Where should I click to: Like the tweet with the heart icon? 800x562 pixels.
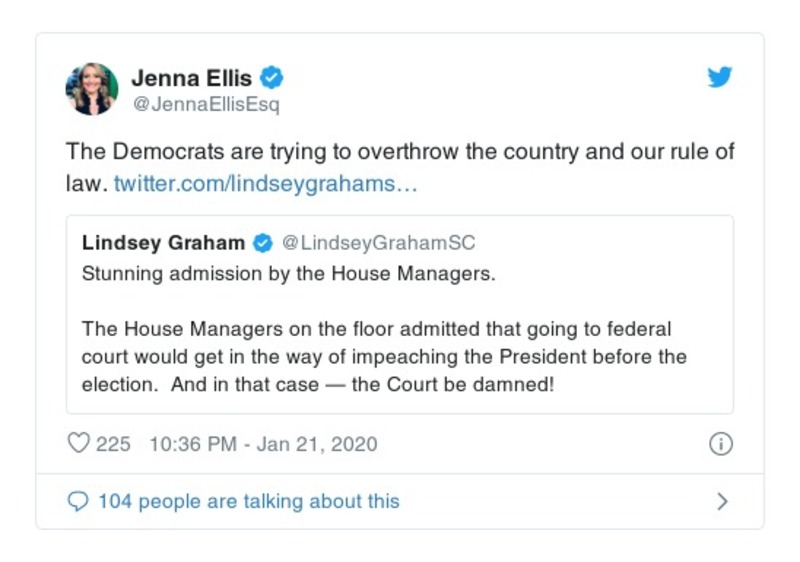[x=78, y=443]
